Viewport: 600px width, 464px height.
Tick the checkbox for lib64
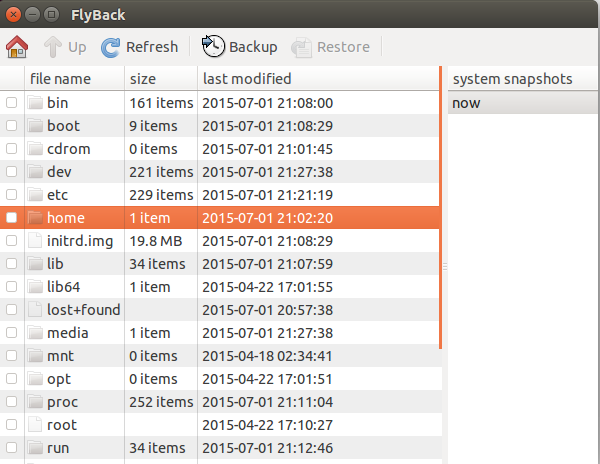click(x=11, y=287)
